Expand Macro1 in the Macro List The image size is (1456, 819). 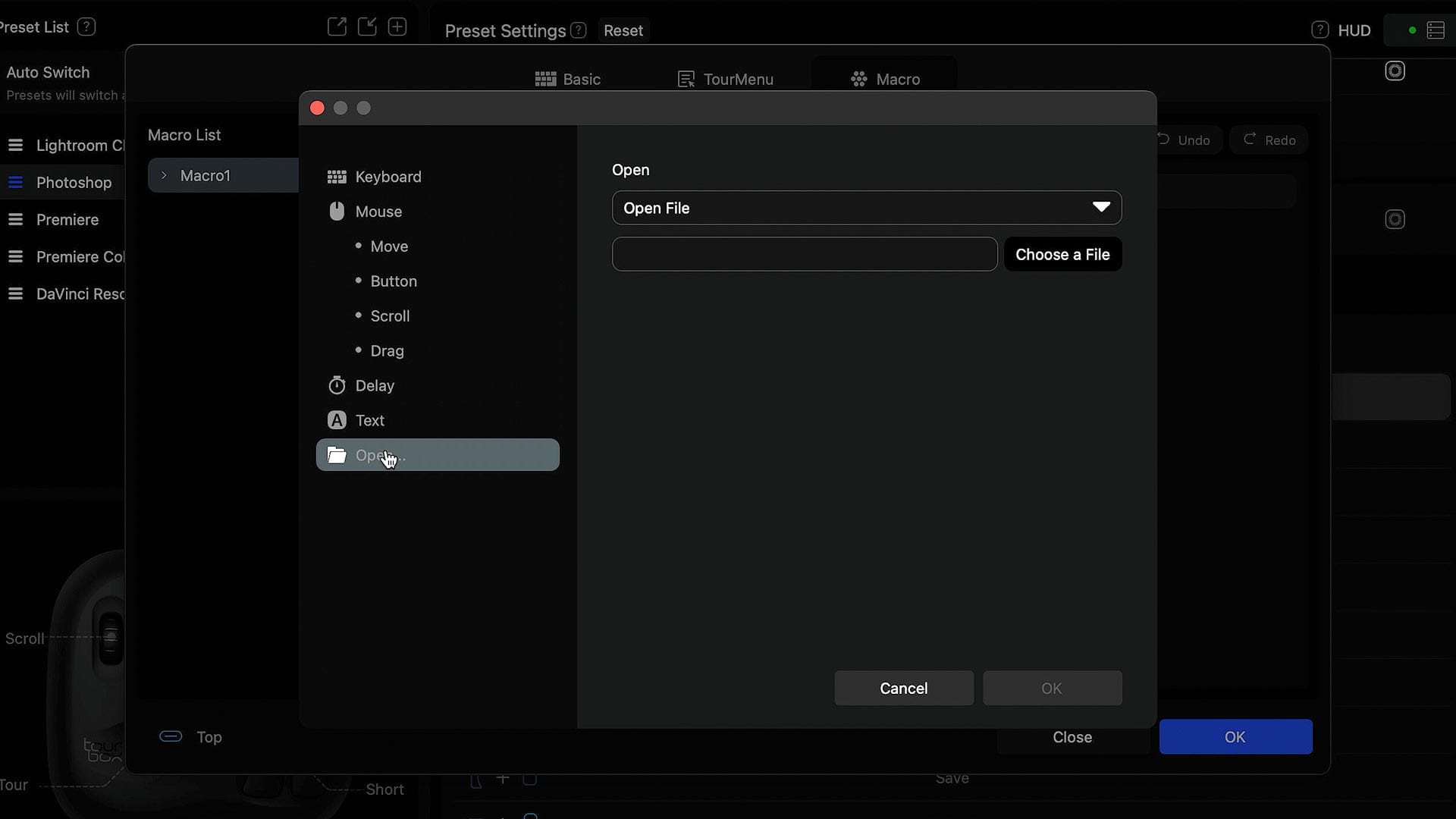[163, 174]
